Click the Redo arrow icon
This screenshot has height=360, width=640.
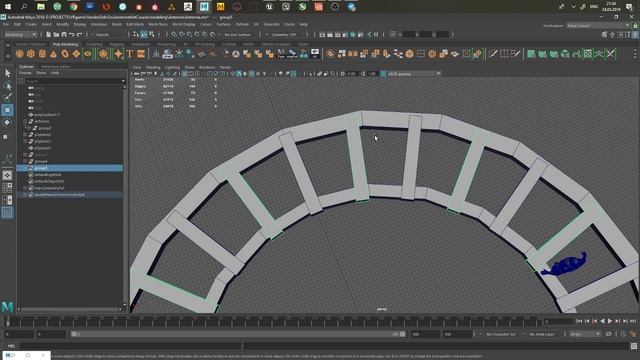pyautogui.click(x=80, y=35)
